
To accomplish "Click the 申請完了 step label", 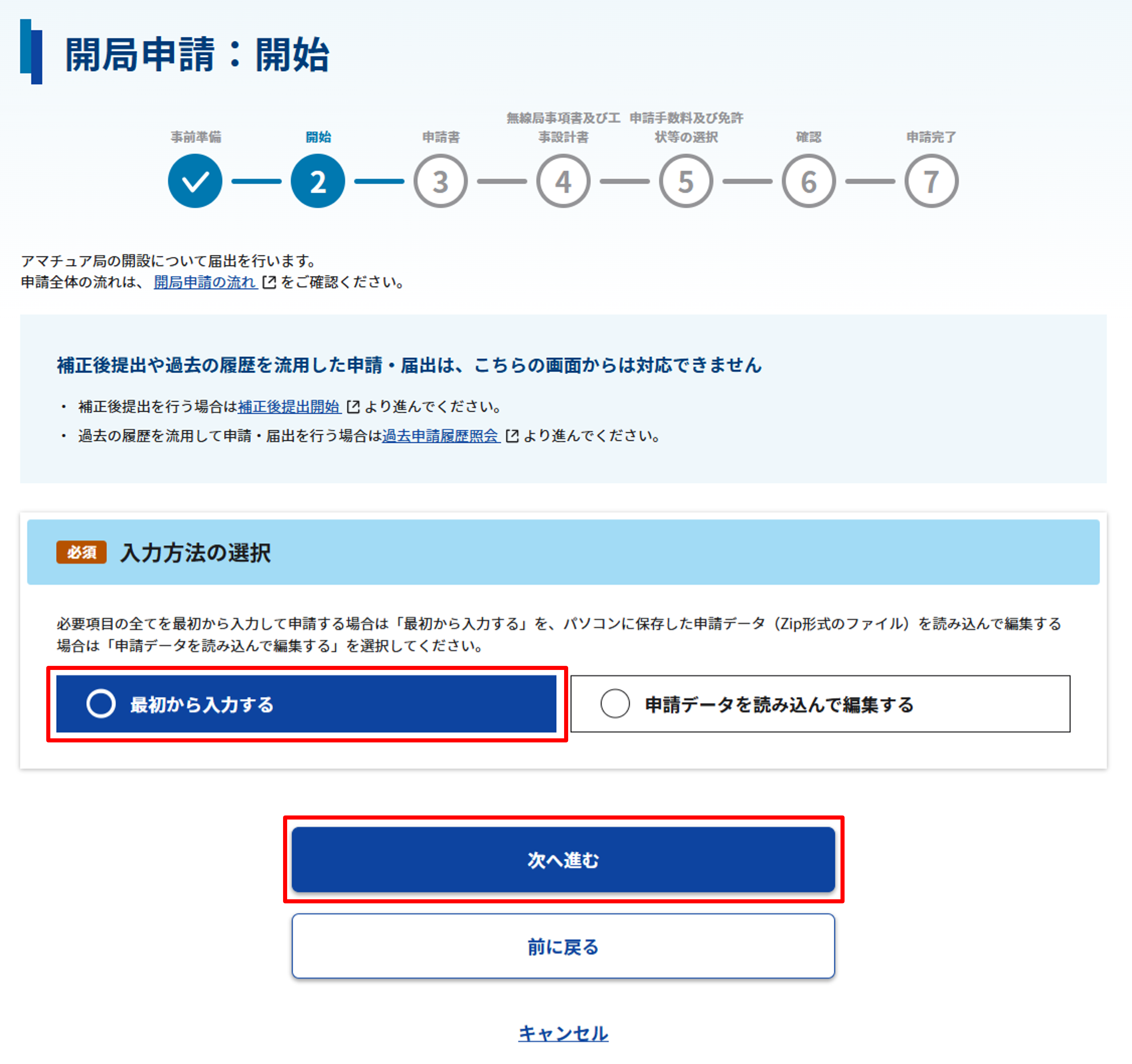I will 932,137.
